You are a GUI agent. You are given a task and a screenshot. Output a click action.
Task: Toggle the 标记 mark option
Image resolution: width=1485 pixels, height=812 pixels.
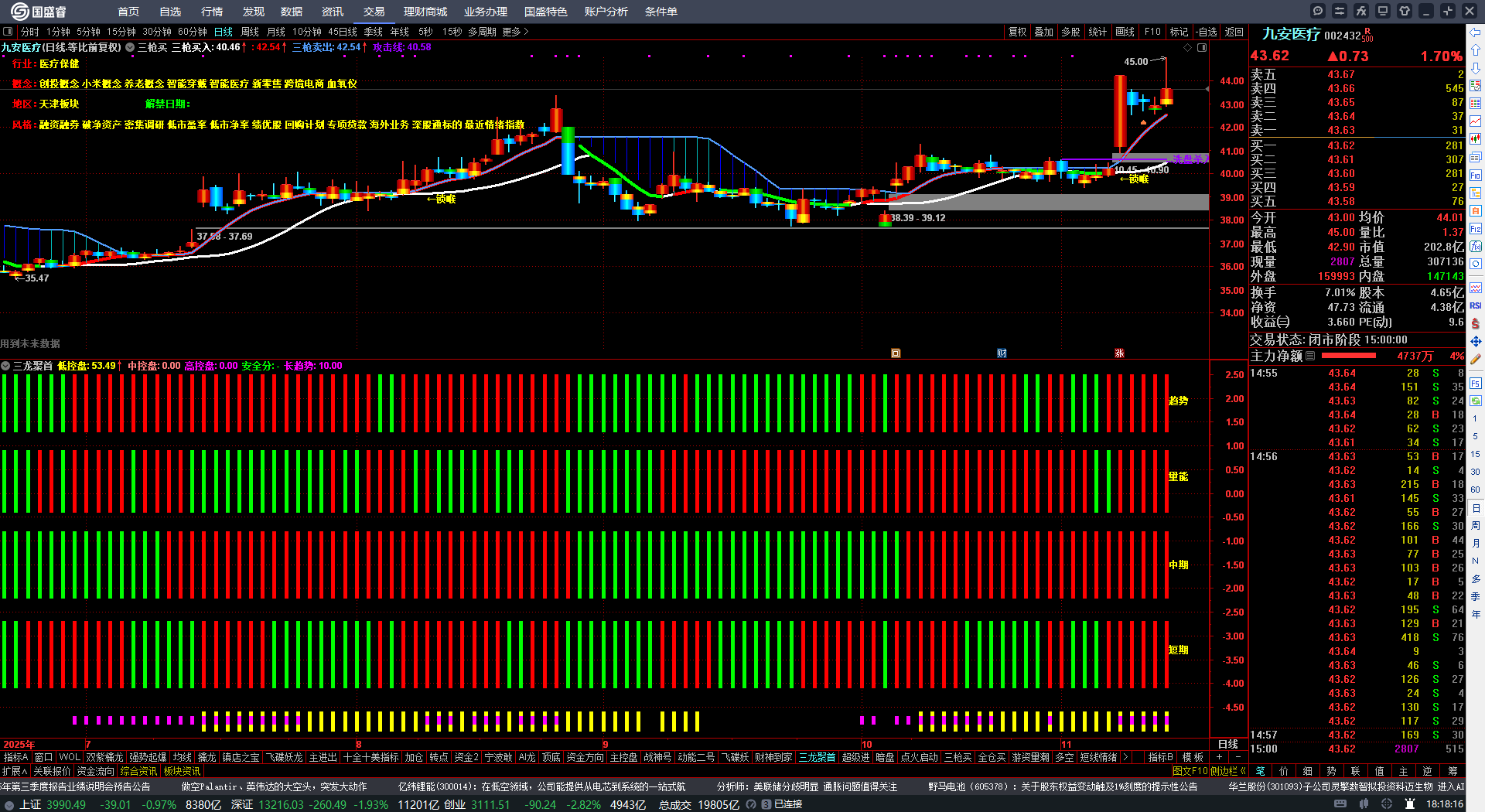coord(1179,32)
